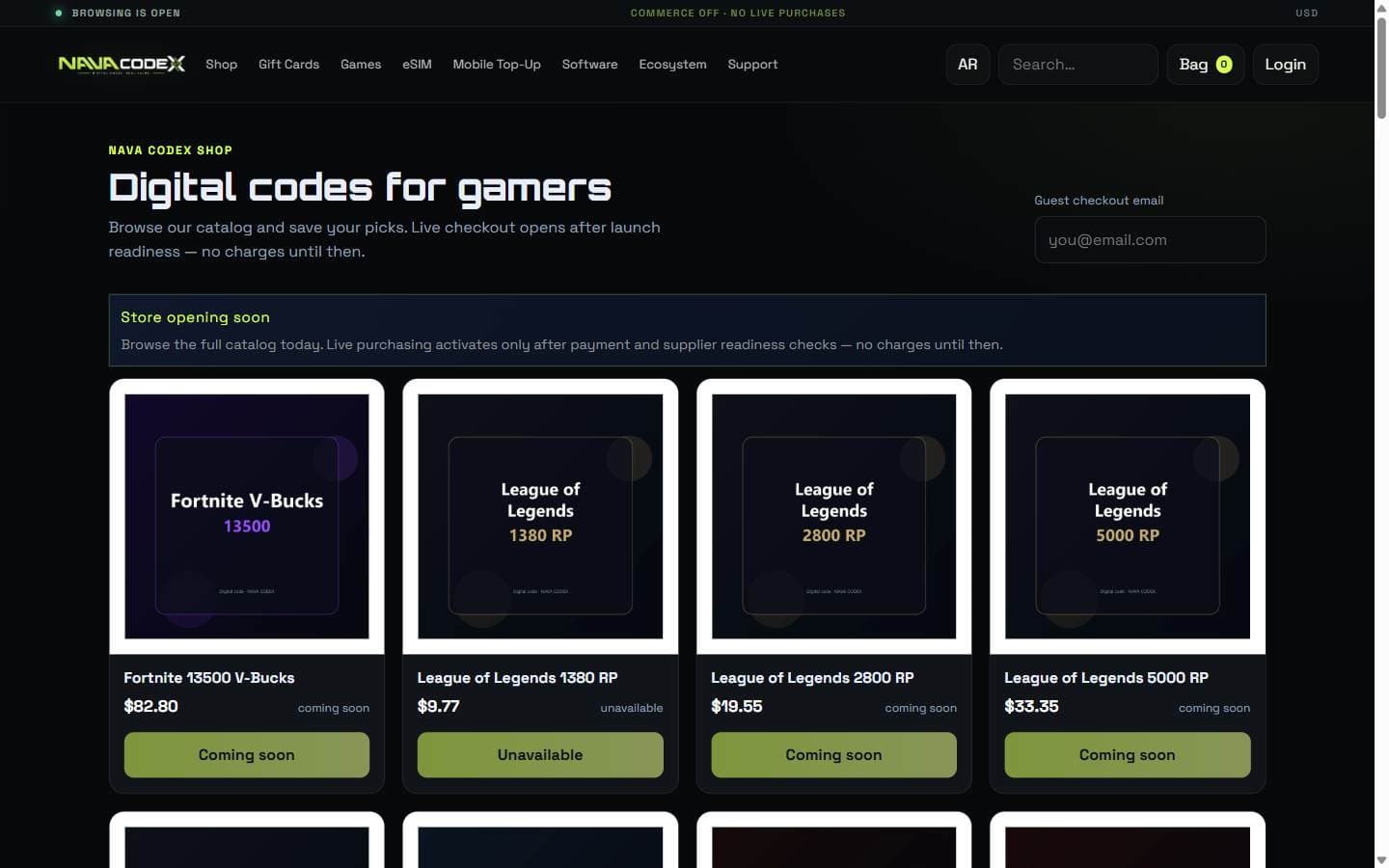Click Coming soon button under 5000 RP
This screenshot has height=868, width=1389.
coord(1128,755)
